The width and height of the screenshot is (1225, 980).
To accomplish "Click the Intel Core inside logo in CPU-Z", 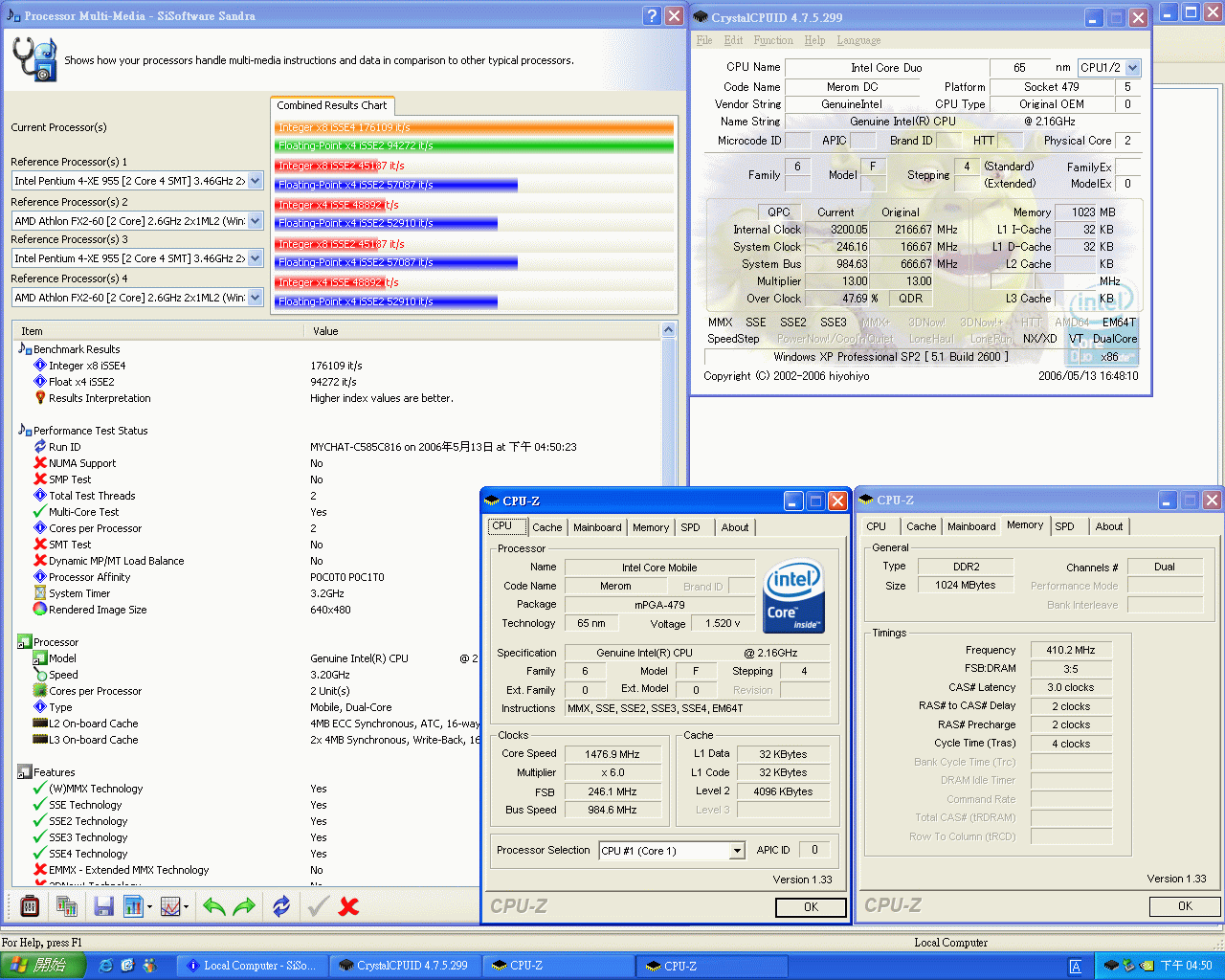I will 794,595.
